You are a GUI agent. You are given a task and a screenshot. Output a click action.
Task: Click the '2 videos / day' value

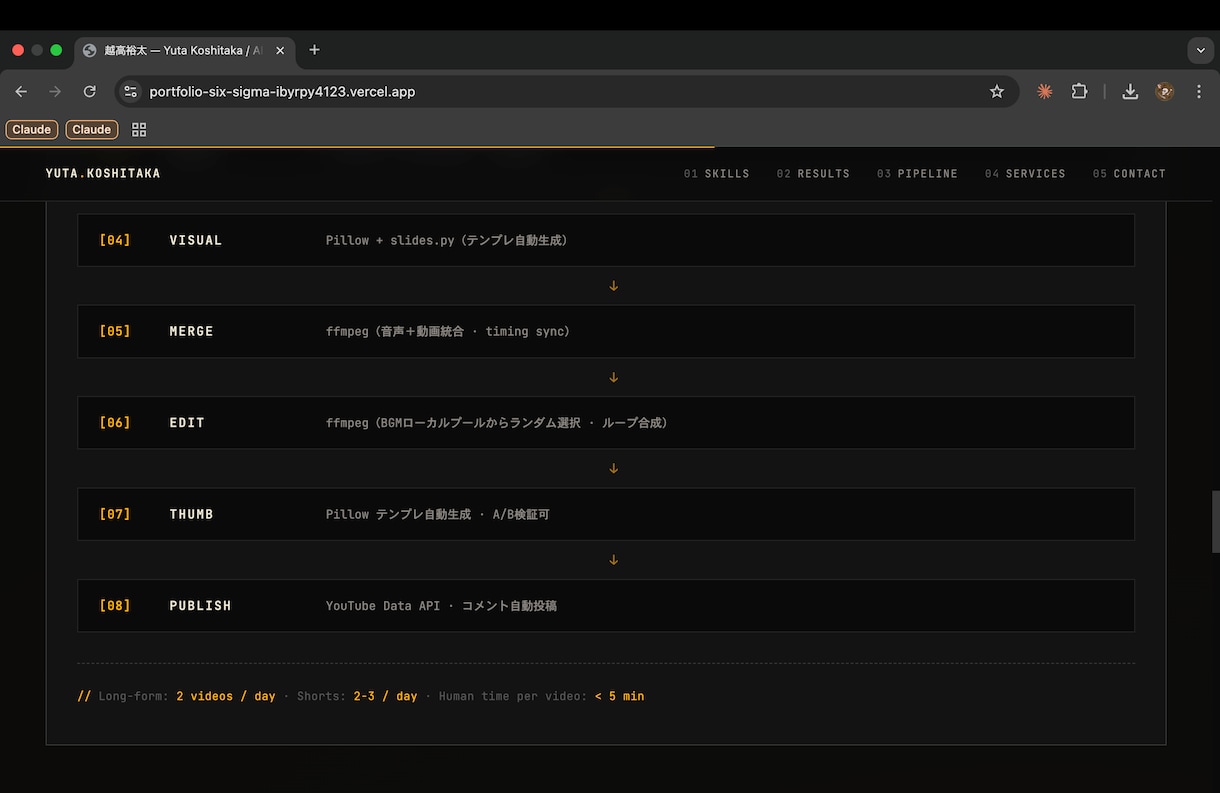[x=226, y=696]
